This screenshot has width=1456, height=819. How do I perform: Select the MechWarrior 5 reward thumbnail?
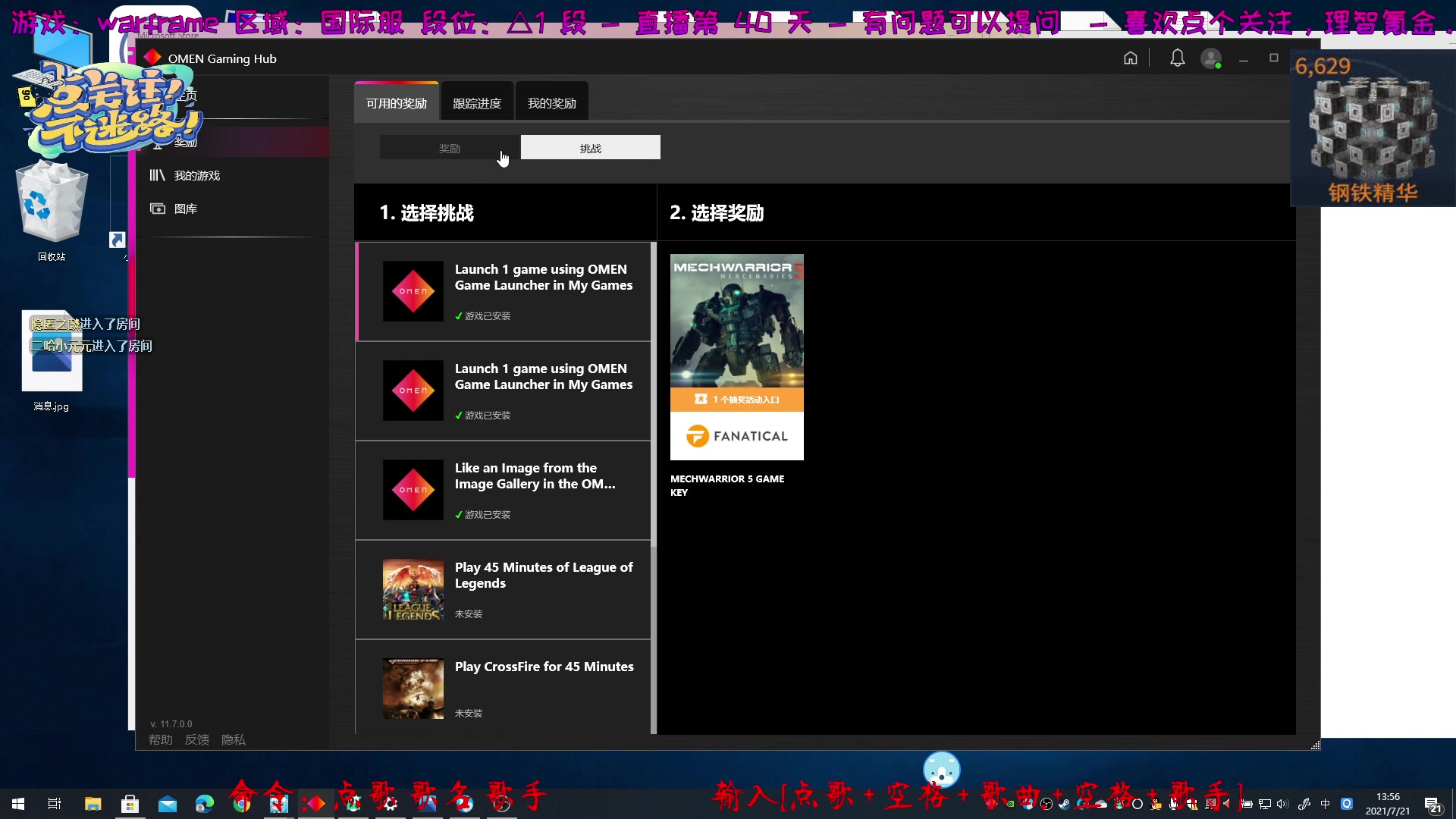click(737, 356)
